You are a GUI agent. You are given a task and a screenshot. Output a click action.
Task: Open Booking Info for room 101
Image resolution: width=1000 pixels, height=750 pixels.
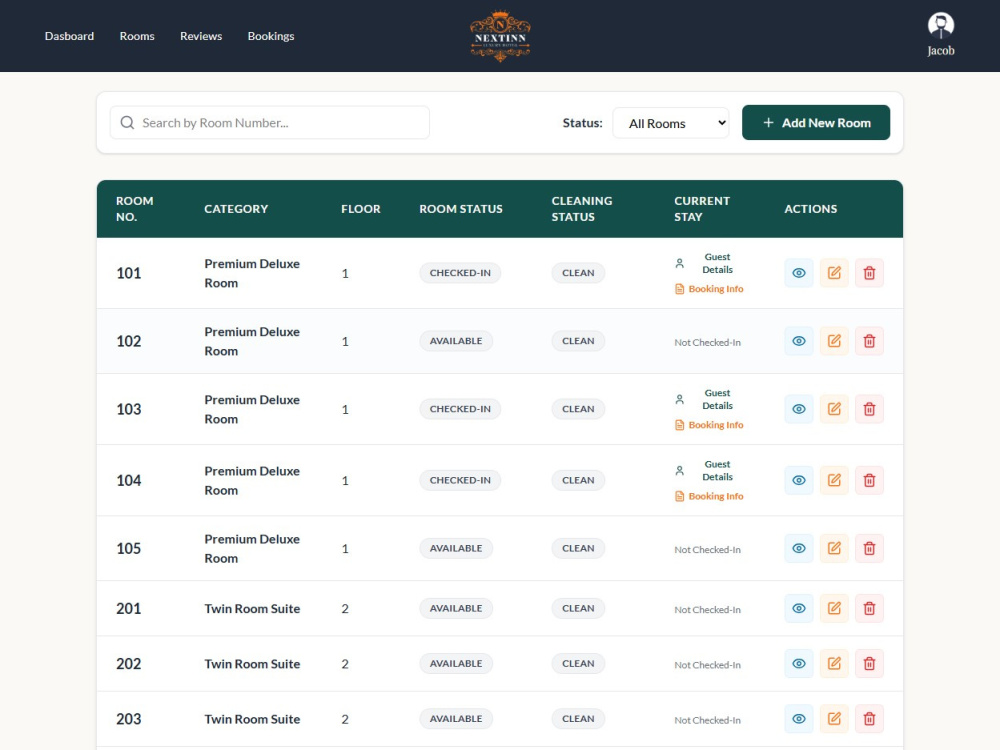coord(709,289)
